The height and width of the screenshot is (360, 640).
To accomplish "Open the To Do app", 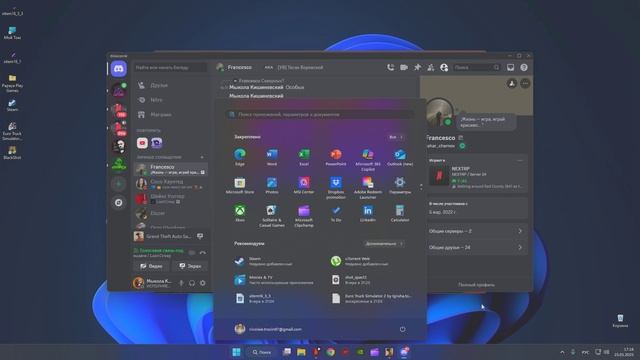I will click(x=336, y=213).
